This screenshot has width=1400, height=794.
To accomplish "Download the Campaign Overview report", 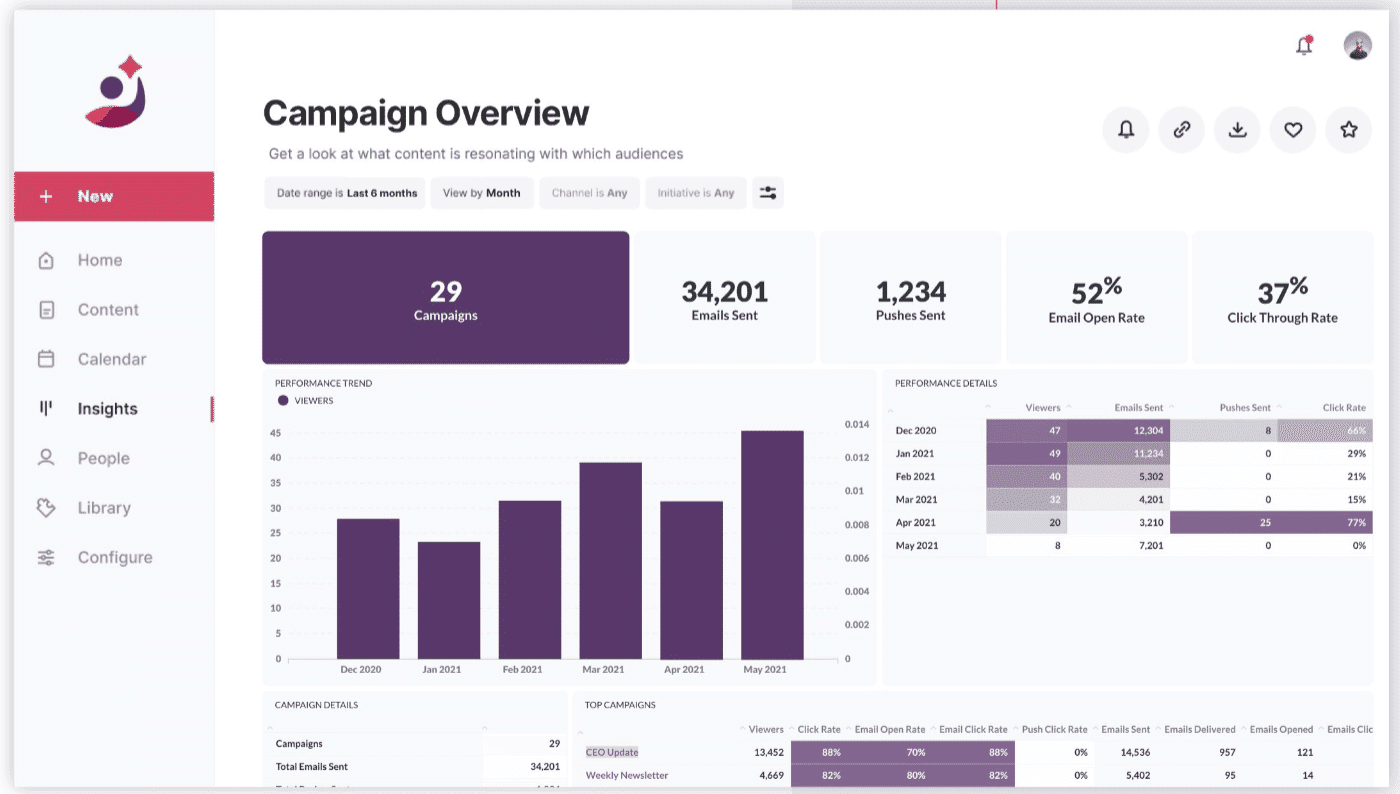I will click(x=1237, y=129).
